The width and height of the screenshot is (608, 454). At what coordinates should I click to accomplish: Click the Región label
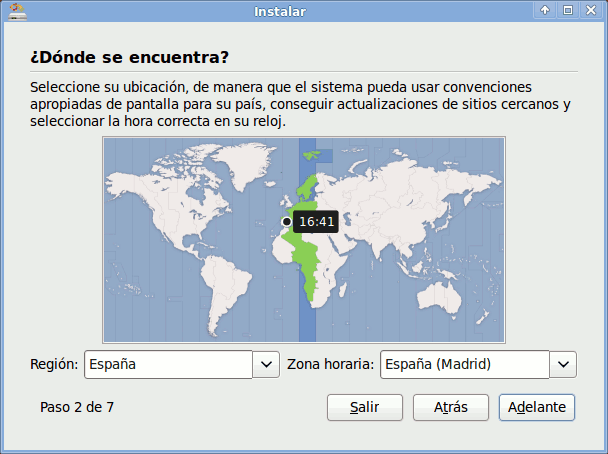pos(54,364)
